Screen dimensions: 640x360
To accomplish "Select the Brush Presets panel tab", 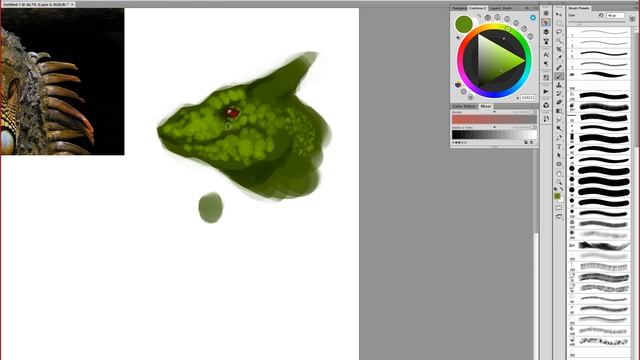I will pos(579,8).
